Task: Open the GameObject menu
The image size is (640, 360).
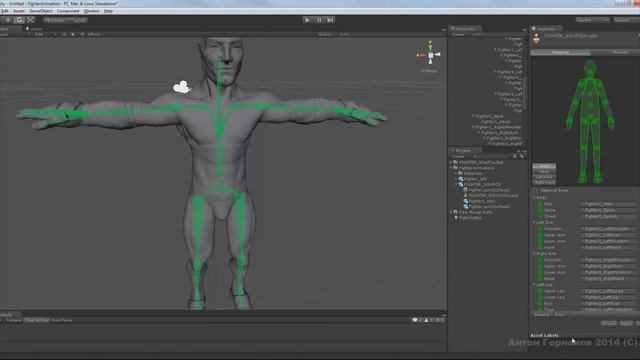Action: [41, 11]
